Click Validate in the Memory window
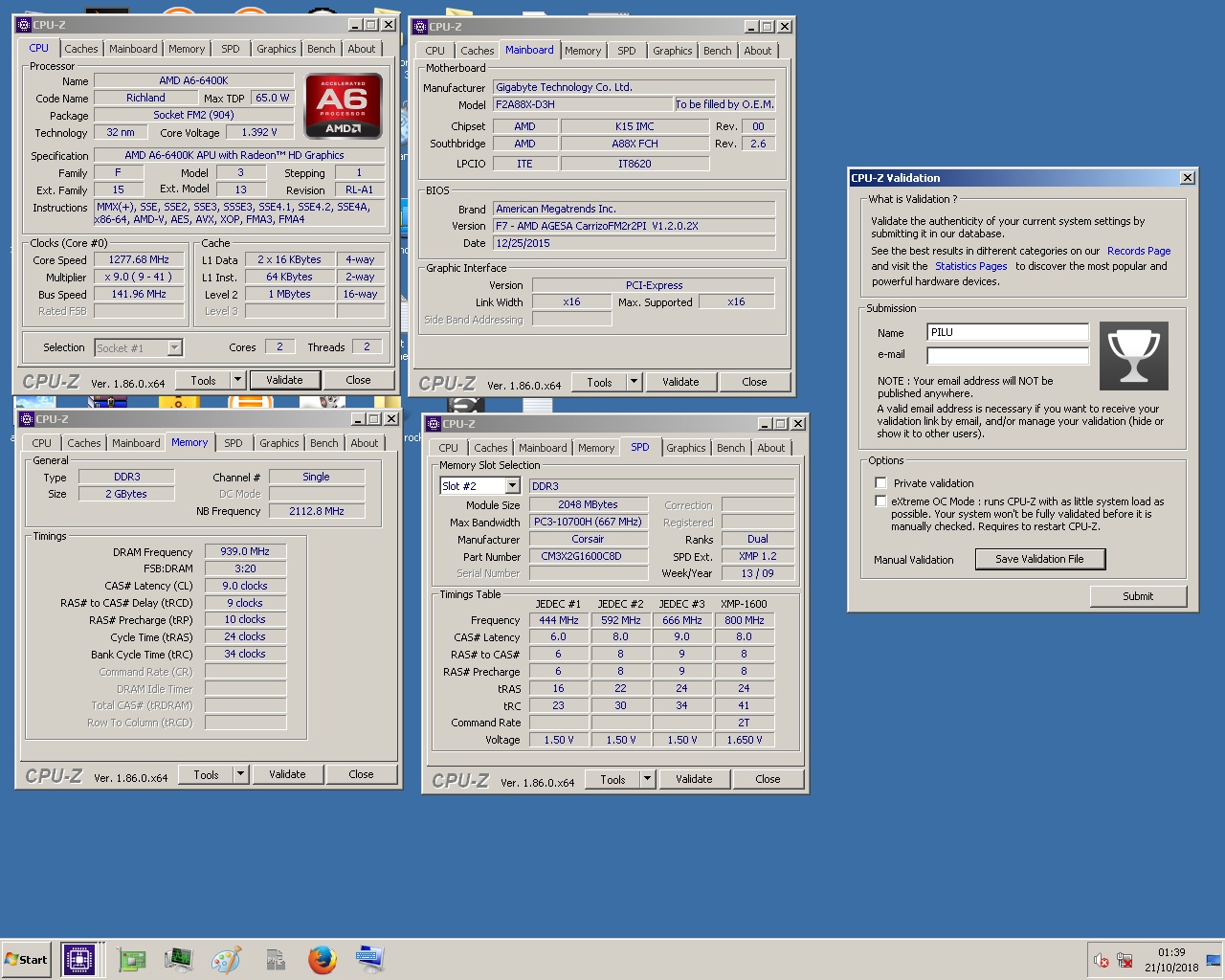 click(287, 774)
